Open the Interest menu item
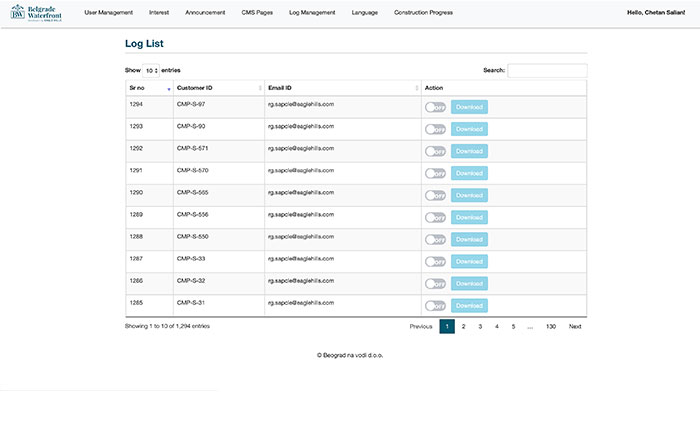Image resolution: width=700 pixels, height=435 pixels. click(x=159, y=13)
